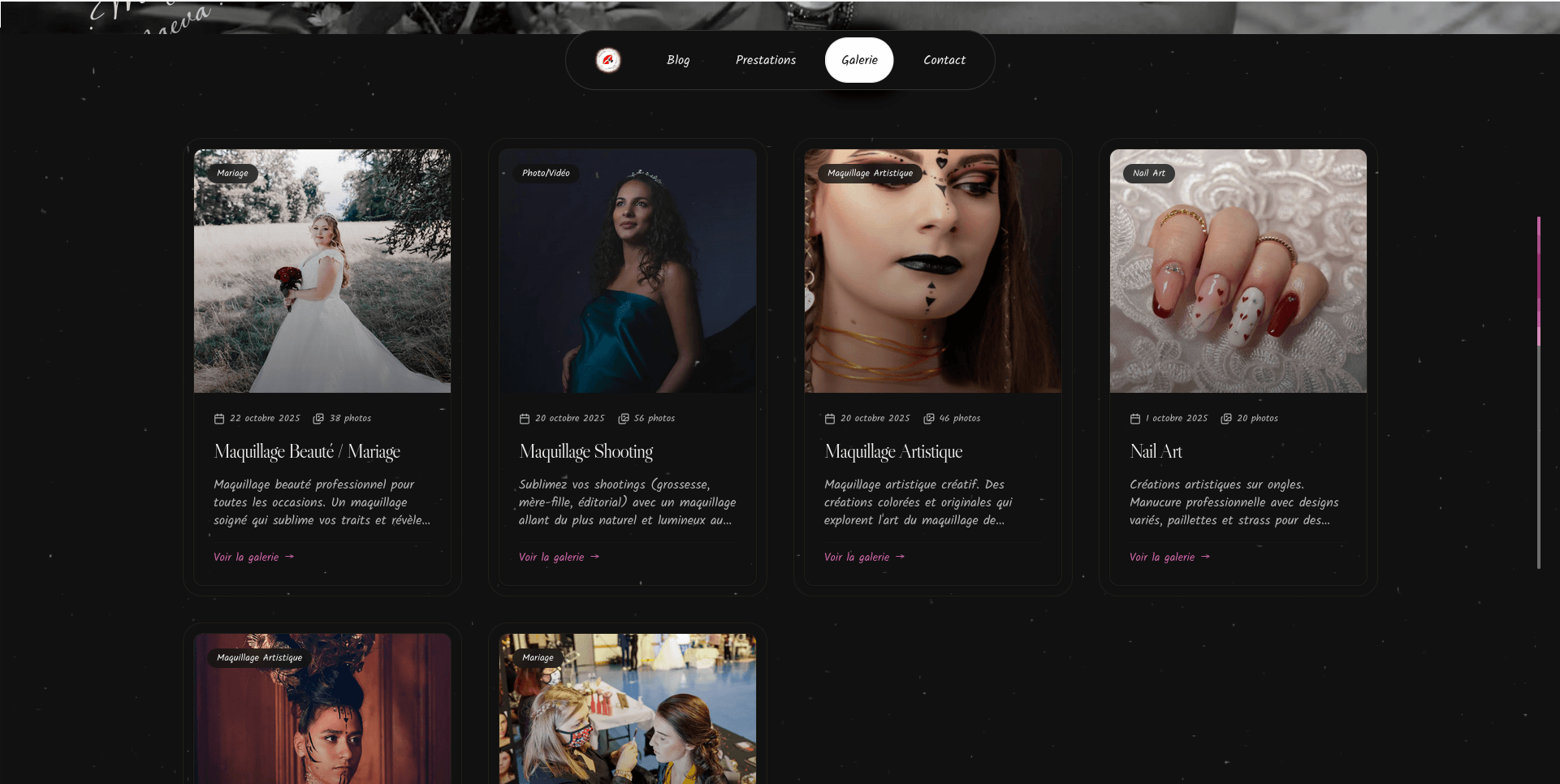Click the arrow next to Nail Art's Voir la galerie

pyautogui.click(x=1206, y=557)
